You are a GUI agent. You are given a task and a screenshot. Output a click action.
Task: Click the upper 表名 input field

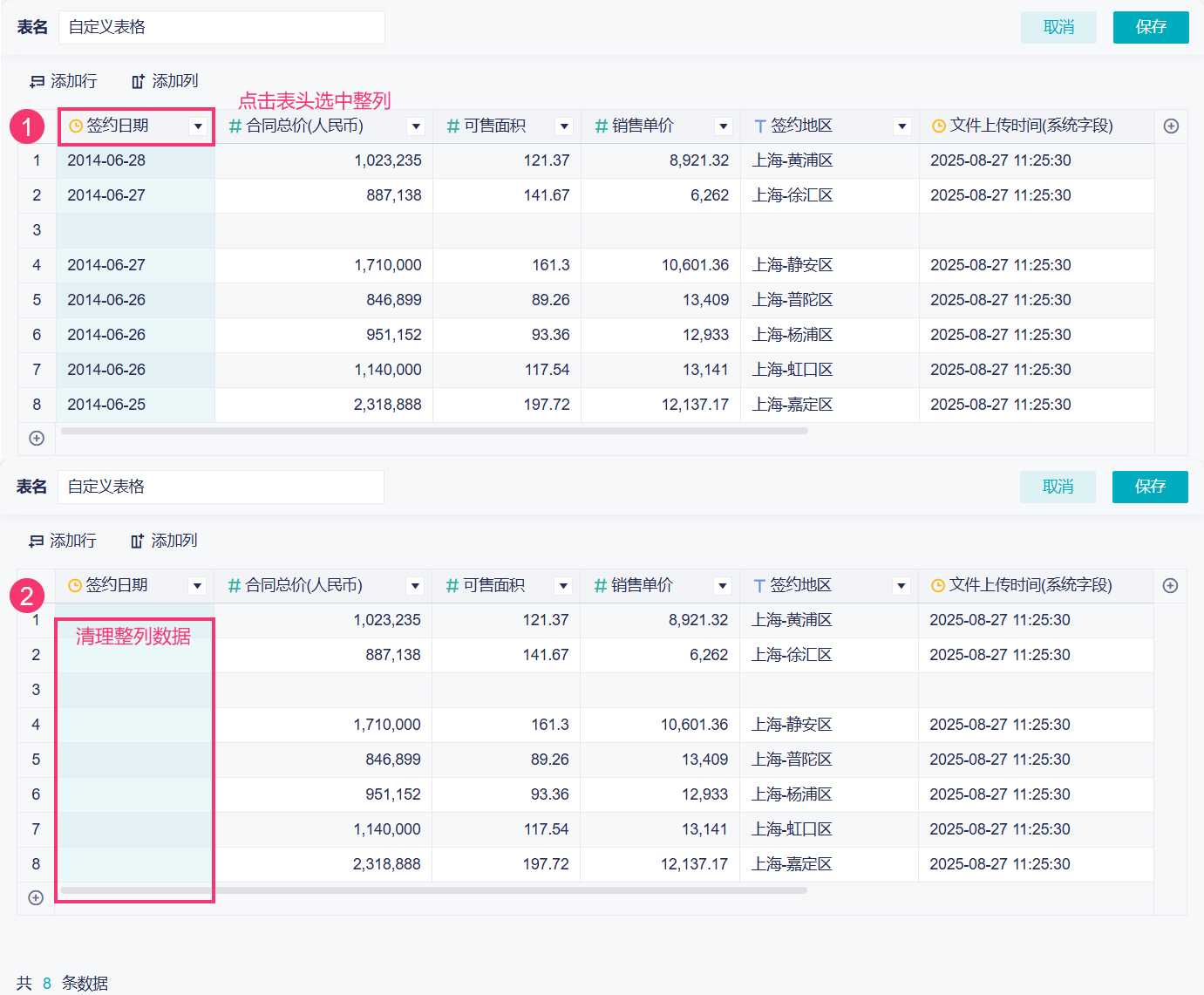click(x=221, y=28)
